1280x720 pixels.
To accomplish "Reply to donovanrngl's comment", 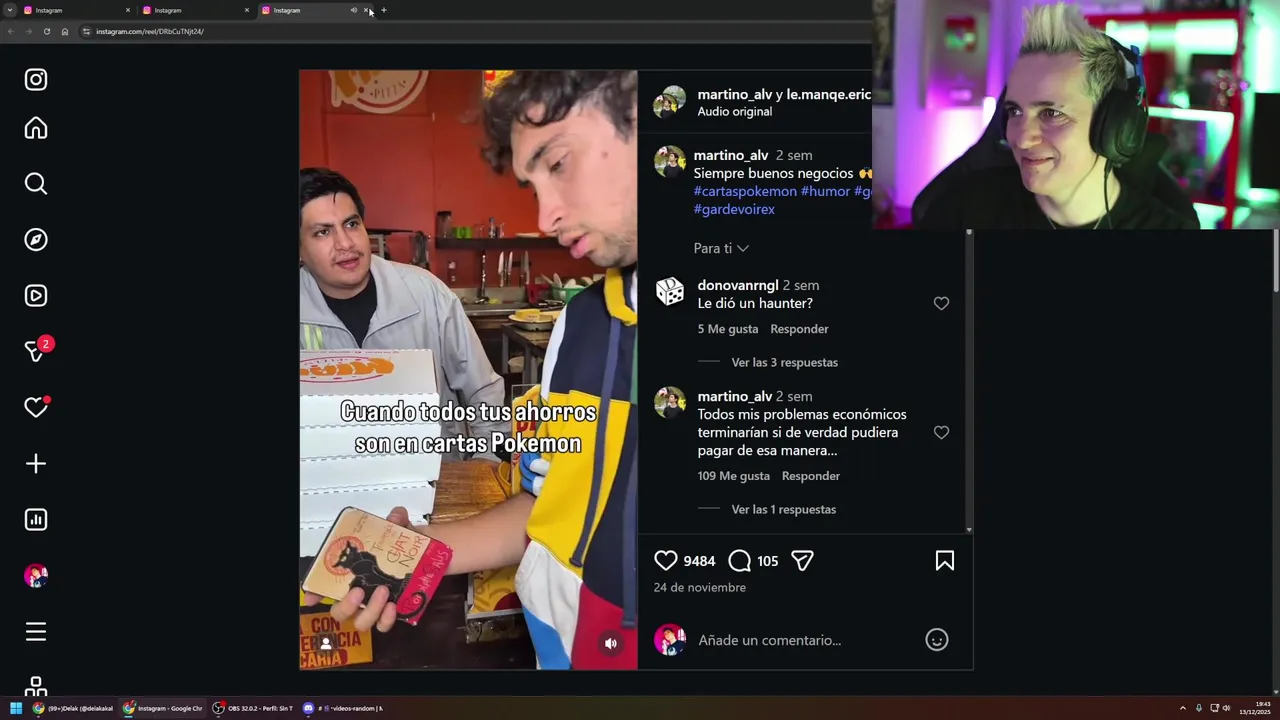I will coord(799,329).
